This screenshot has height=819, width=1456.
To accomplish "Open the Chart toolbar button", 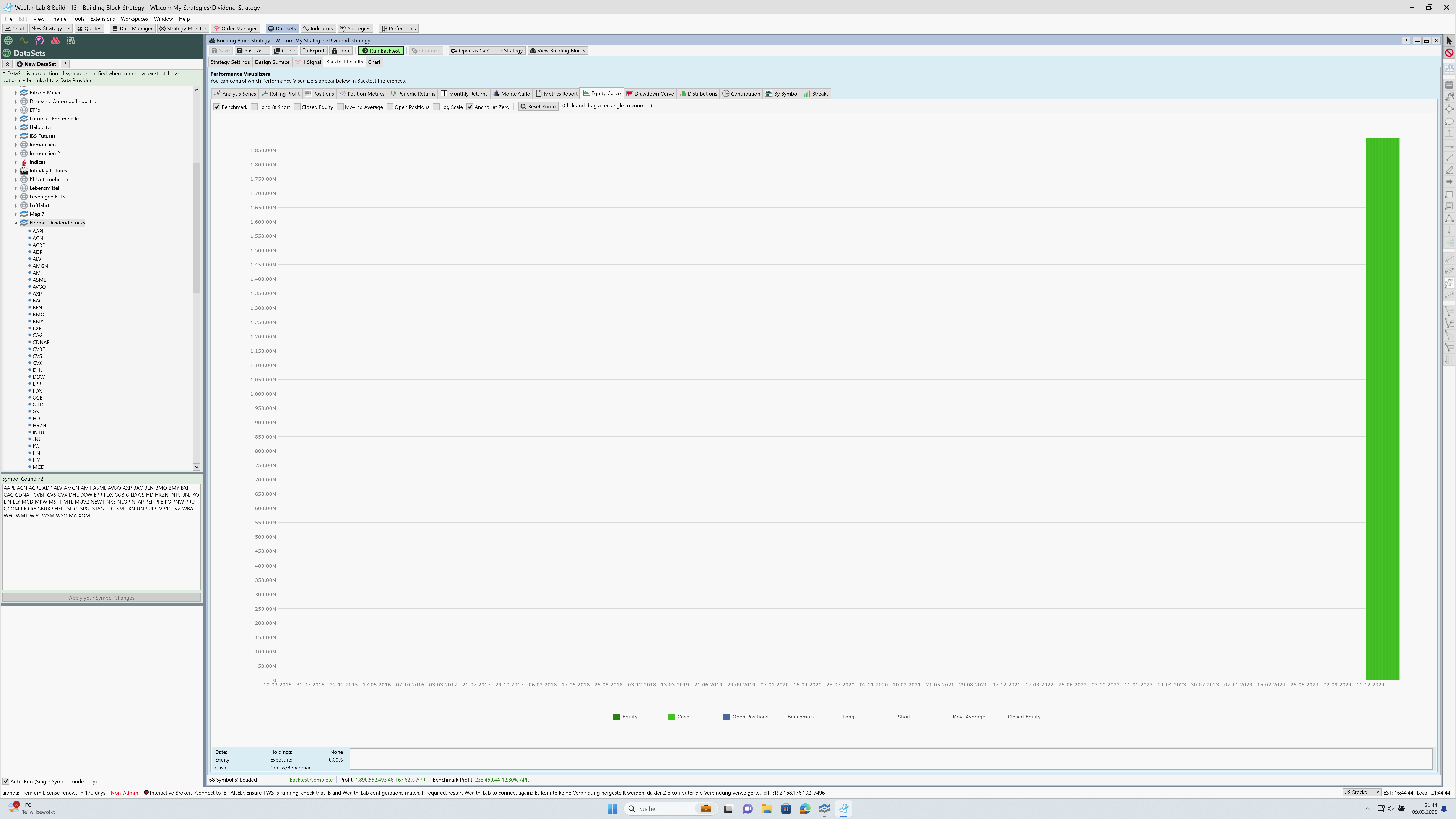I will (x=15, y=28).
